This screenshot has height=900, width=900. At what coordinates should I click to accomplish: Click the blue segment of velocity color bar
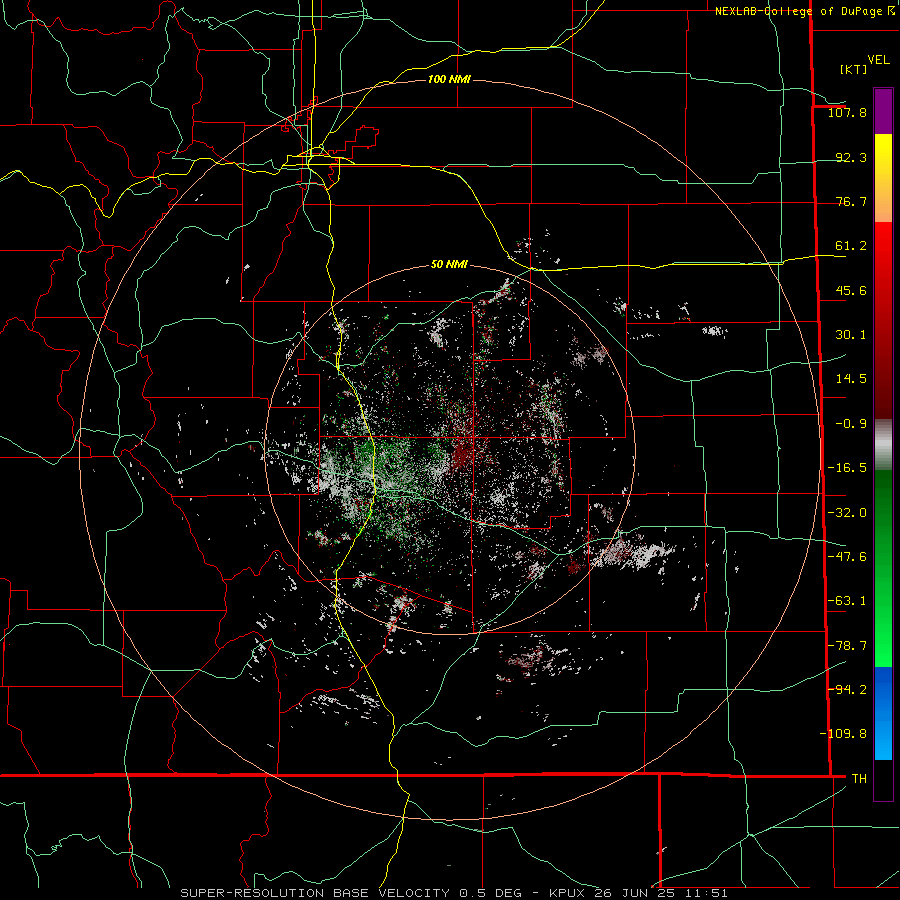click(883, 713)
